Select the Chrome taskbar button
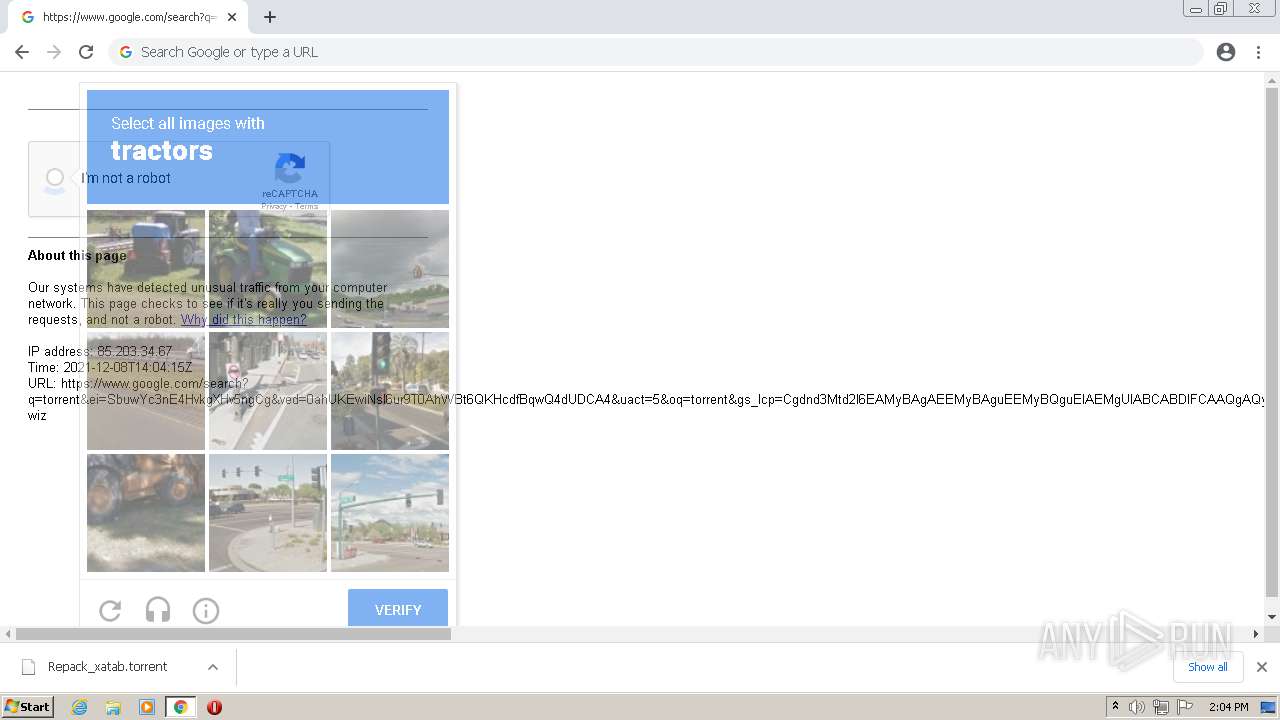Image resolution: width=1280 pixels, height=720 pixels. [x=181, y=707]
